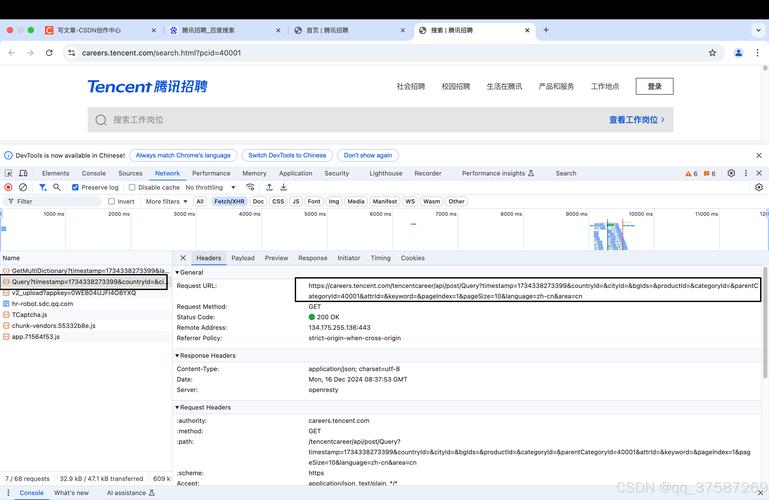The width and height of the screenshot is (769, 500).
Task: Open the Payload tab
Action: click(x=243, y=258)
